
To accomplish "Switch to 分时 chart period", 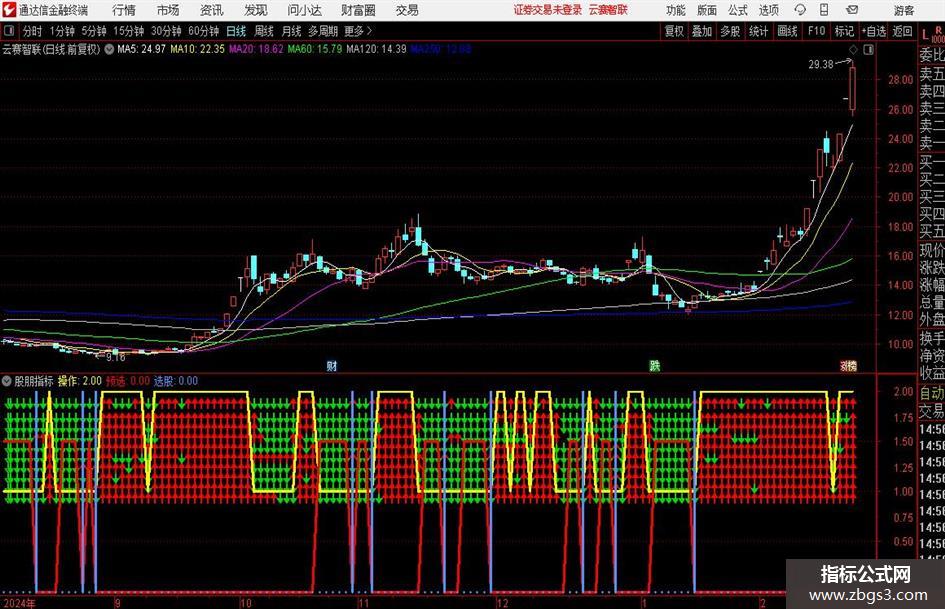I will pos(32,31).
